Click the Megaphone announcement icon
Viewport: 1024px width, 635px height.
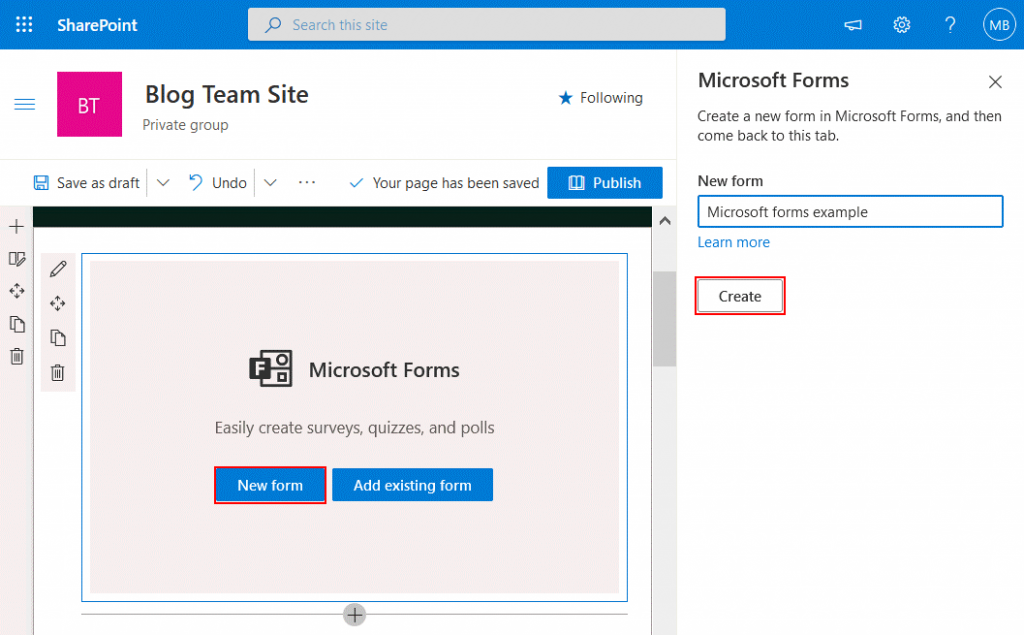pyautogui.click(x=852, y=24)
